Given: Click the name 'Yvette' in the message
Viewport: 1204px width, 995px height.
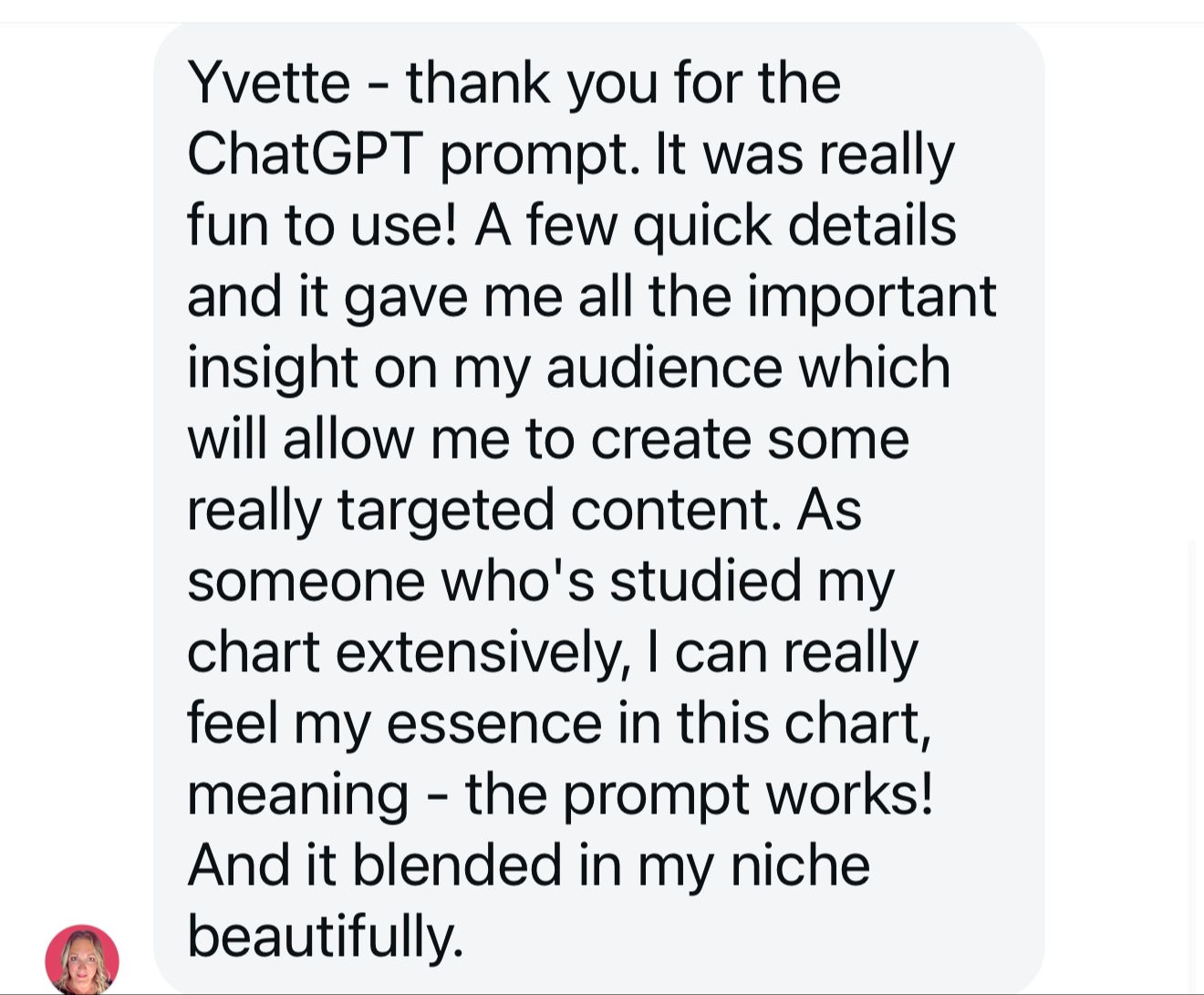Looking at the screenshot, I should (x=269, y=83).
